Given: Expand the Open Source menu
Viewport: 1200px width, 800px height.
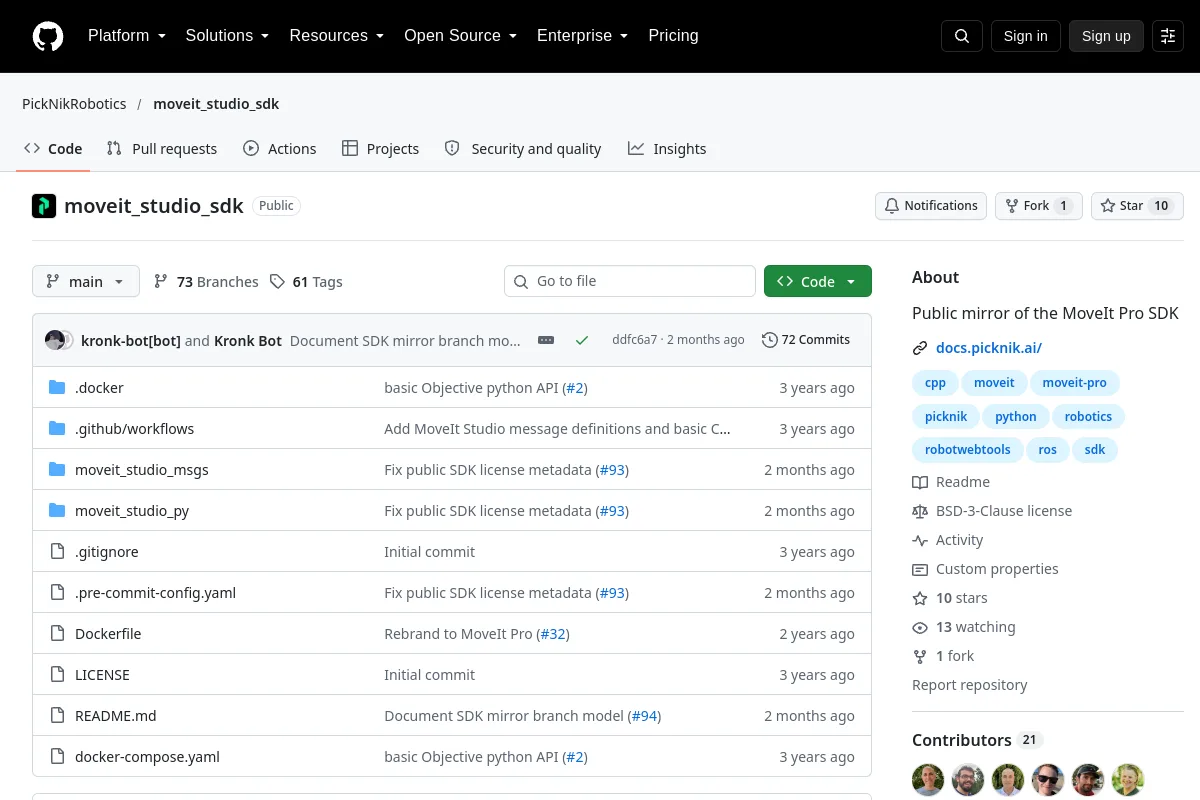Looking at the screenshot, I should coord(460,36).
